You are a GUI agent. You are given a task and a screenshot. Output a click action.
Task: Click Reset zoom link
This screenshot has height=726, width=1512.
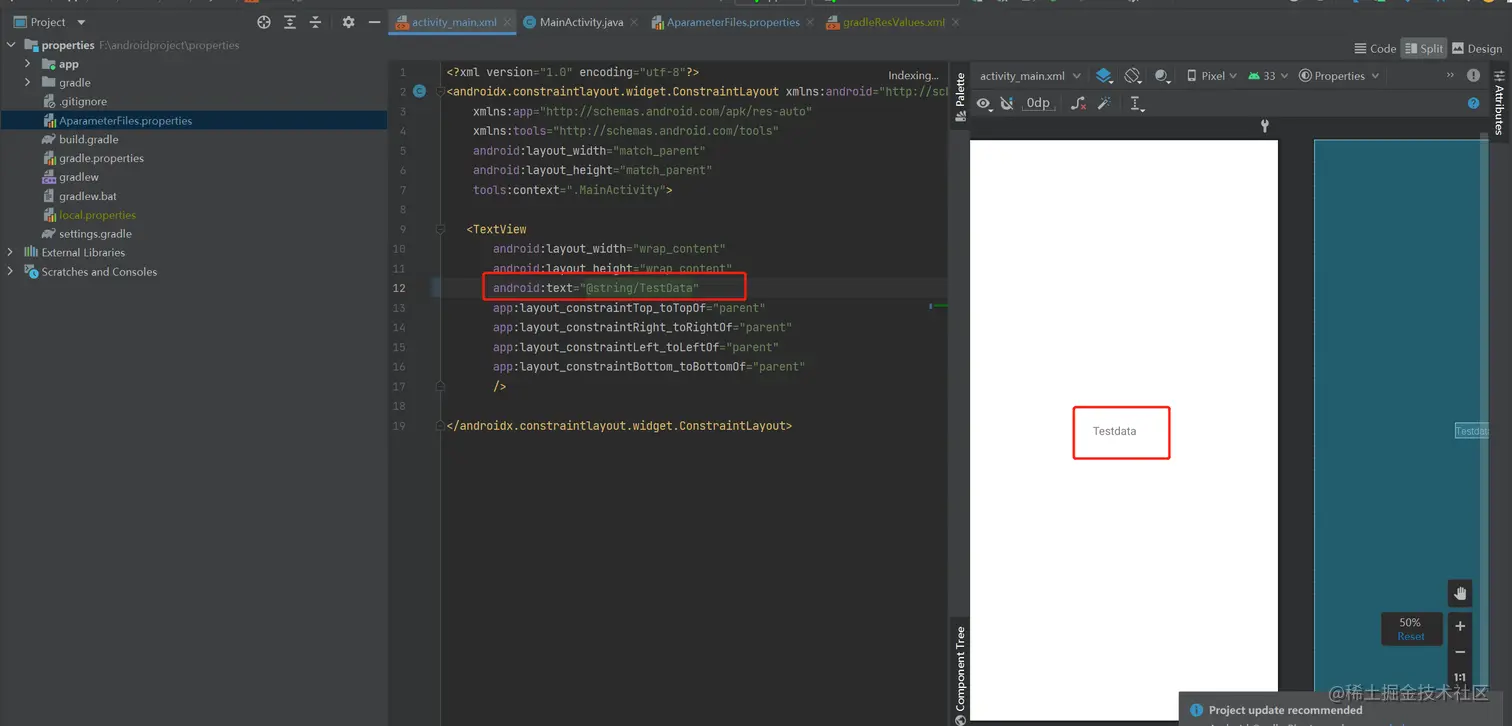1411,636
